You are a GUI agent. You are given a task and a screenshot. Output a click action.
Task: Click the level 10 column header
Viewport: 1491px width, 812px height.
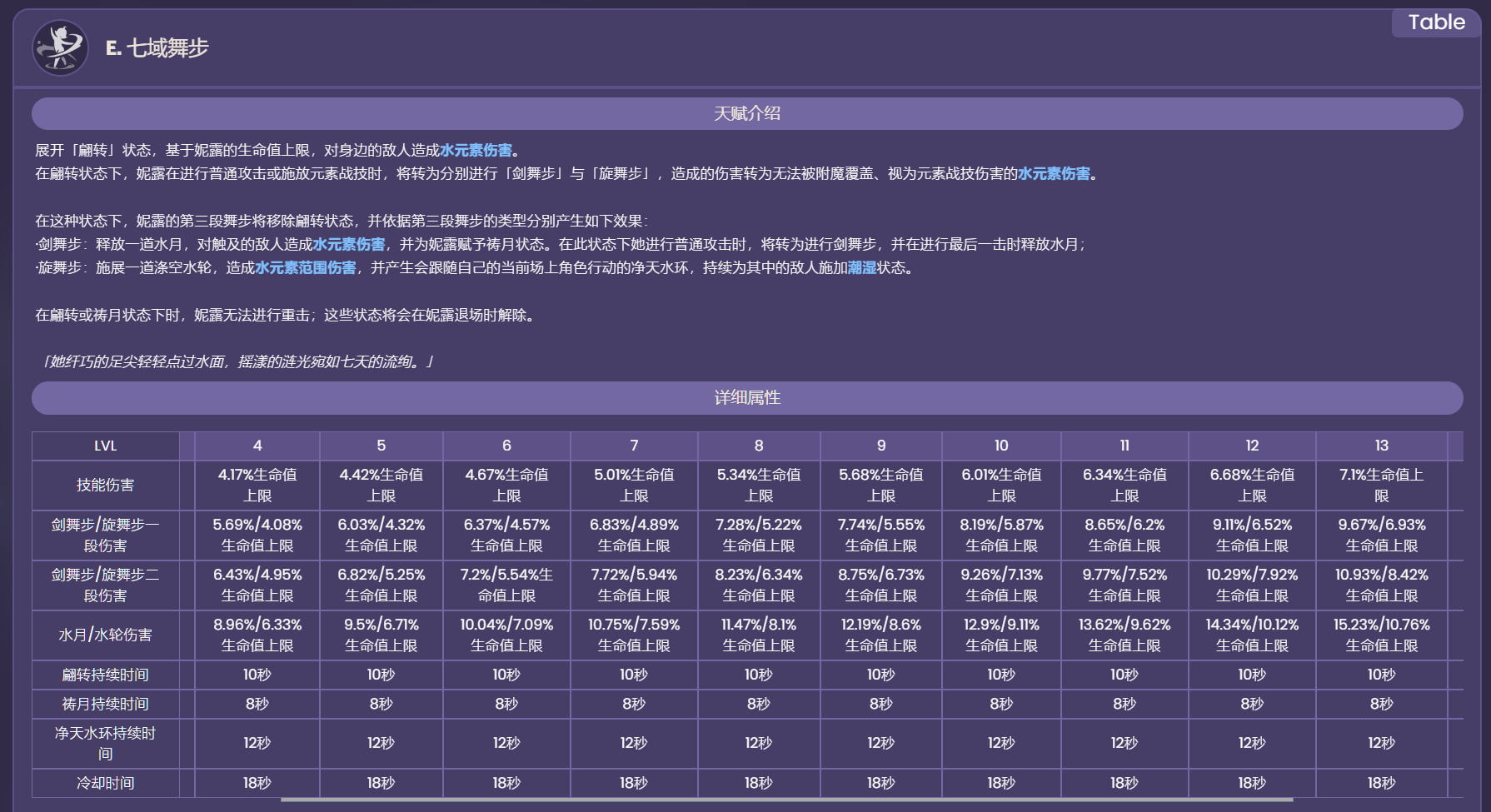click(1001, 446)
